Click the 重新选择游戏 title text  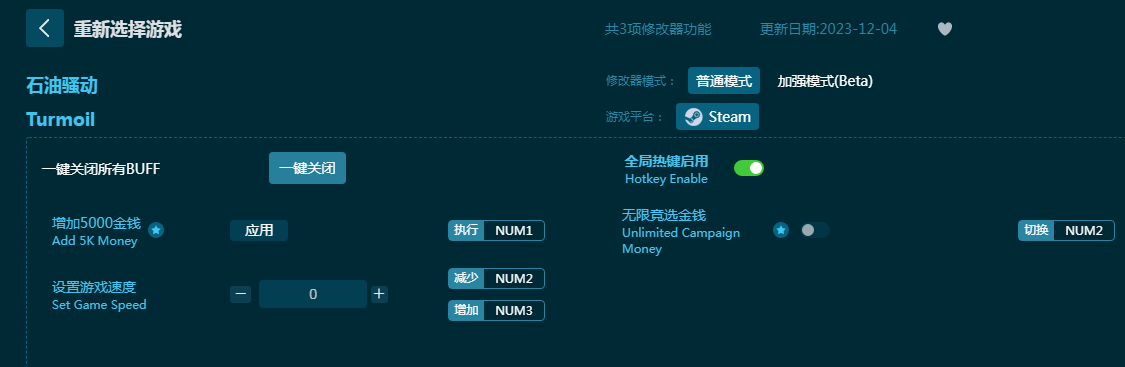pyautogui.click(x=128, y=29)
